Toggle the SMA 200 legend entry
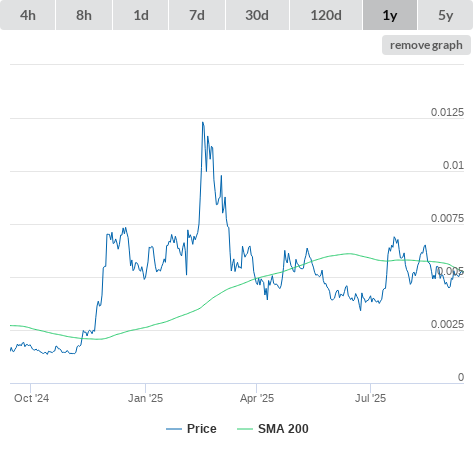The height and width of the screenshot is (455, 474). (x=283, y=429)
